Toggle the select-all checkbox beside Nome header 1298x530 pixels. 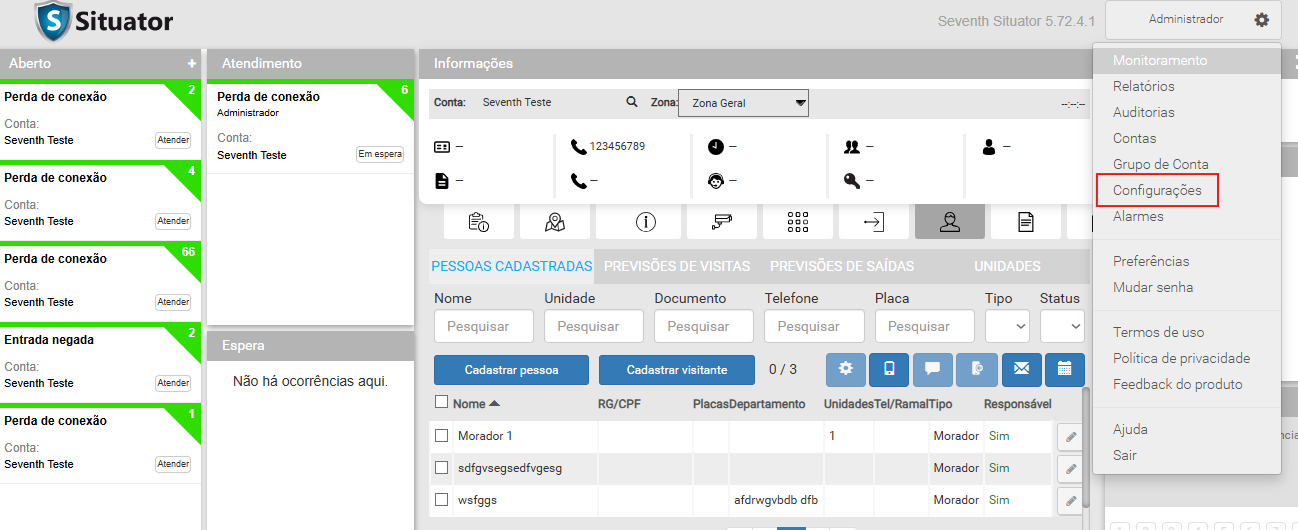(441, 403)
